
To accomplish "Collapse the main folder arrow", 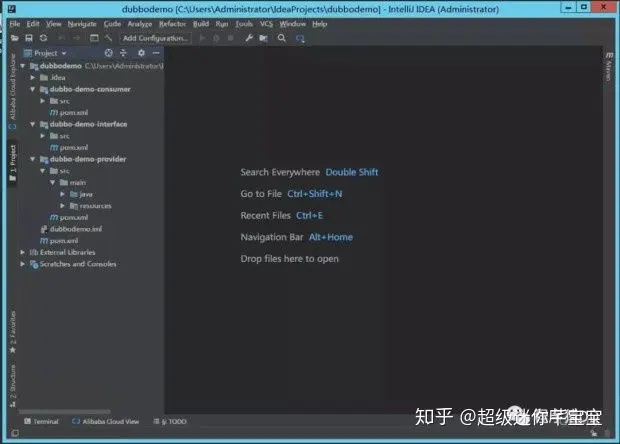I will point(53,182).
